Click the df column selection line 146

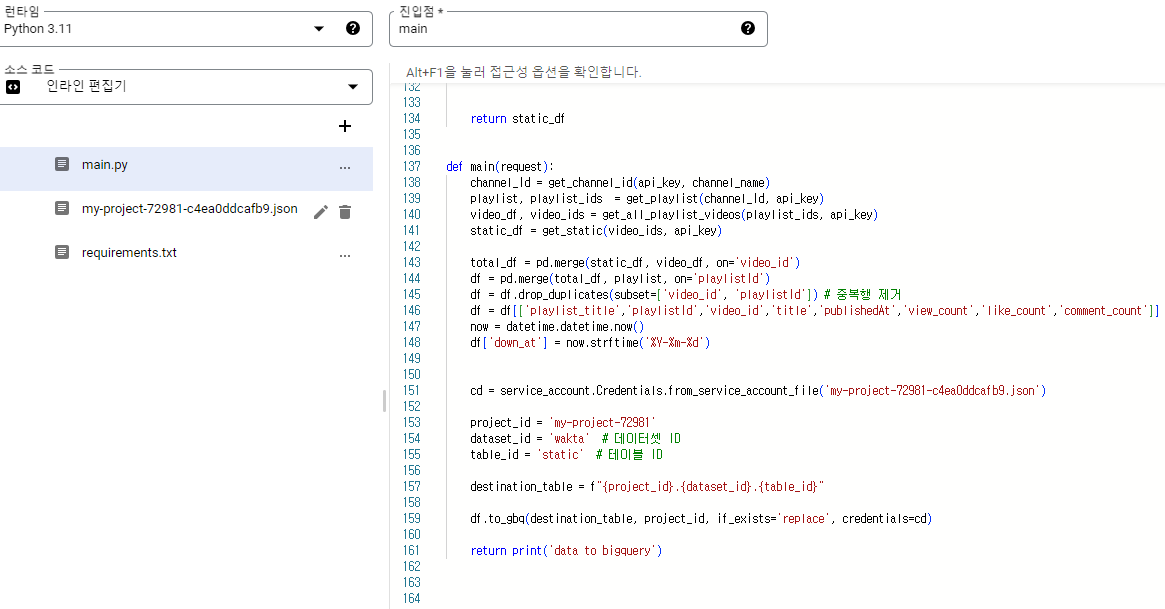pyautogui.click(x=815, y=311)
